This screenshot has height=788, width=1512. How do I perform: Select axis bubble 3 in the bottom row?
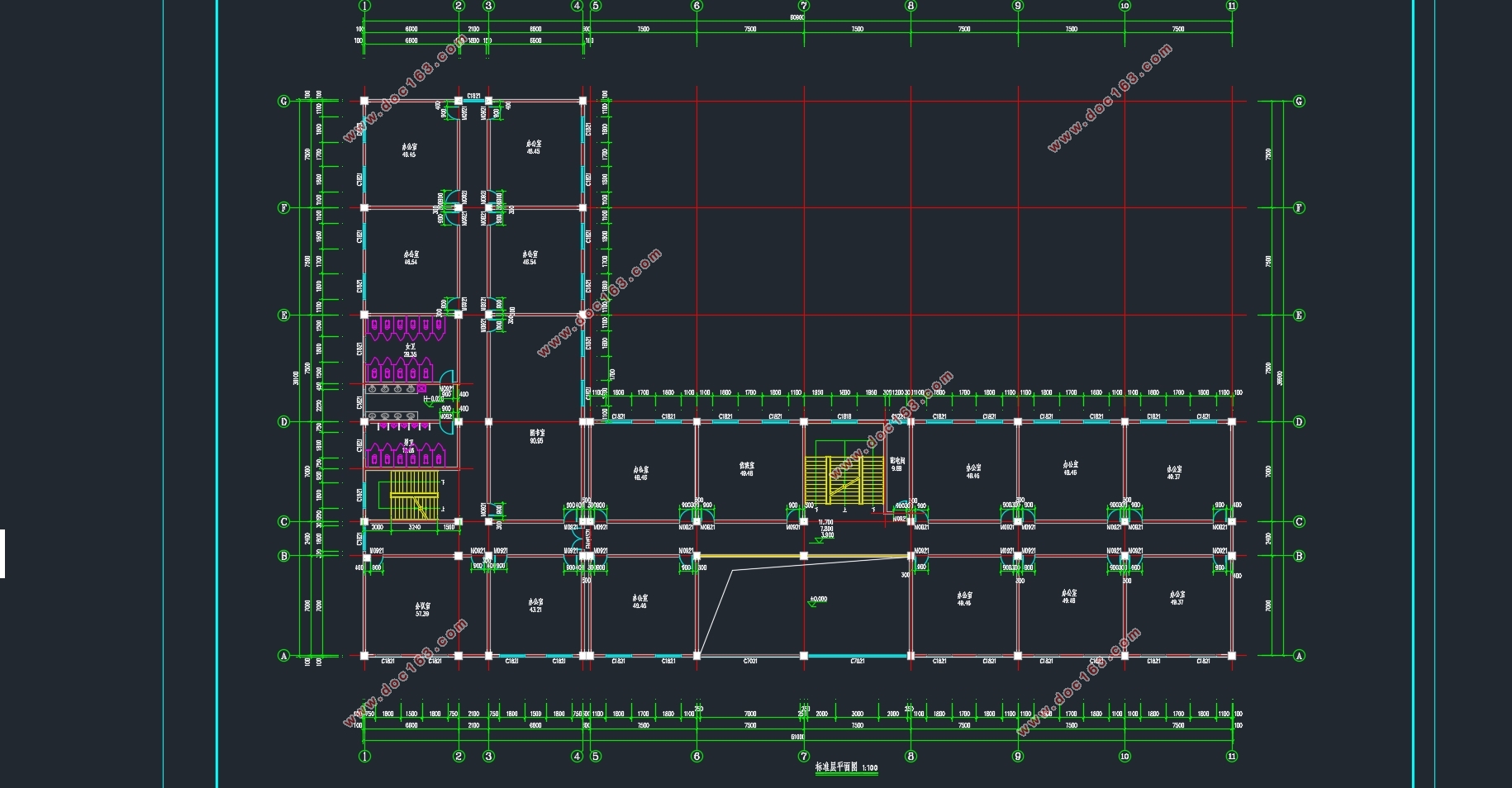pyautogui.click(x=488, y=756)
